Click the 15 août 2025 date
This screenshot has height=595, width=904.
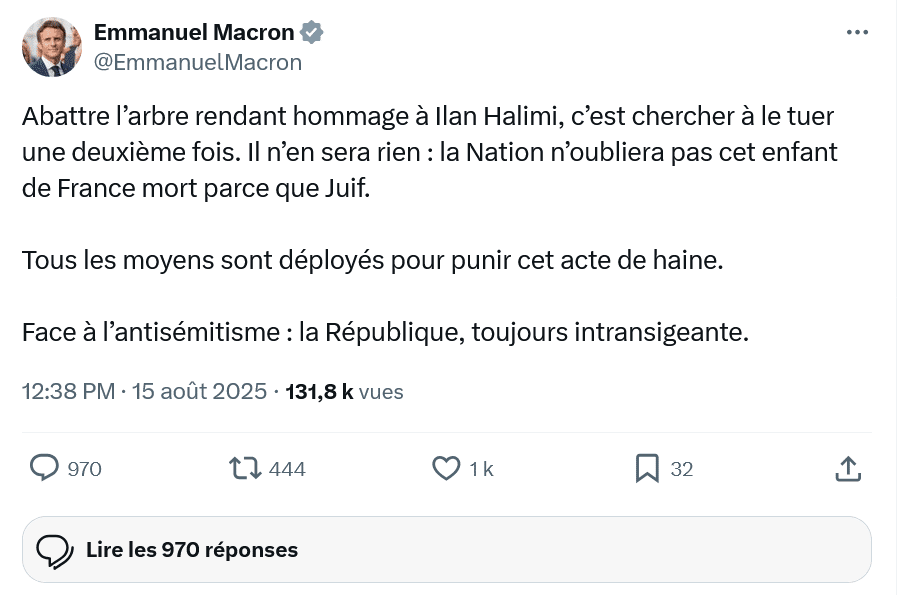[199, 391]
